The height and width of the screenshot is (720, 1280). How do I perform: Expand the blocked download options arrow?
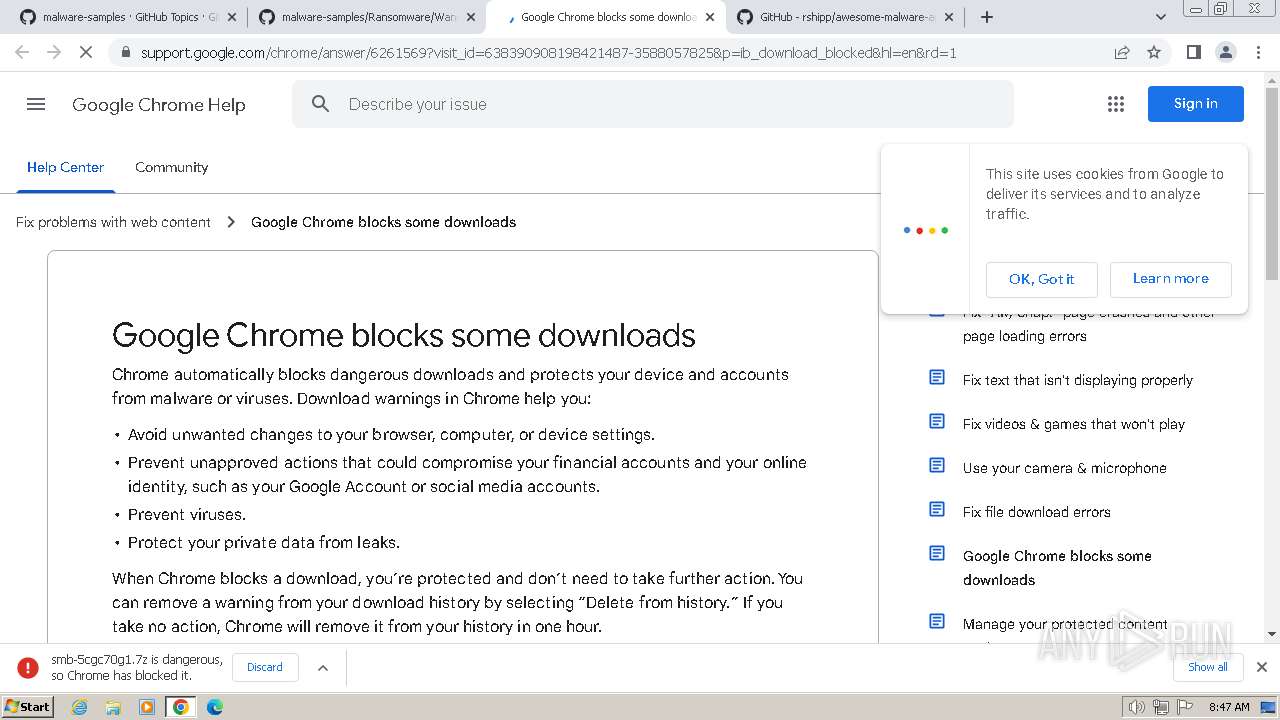(323, 667)
